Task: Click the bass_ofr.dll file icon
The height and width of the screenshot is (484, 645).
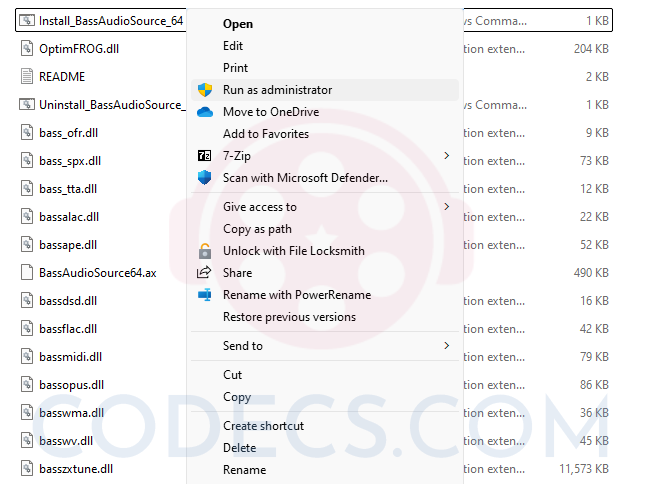Action: coord(27,132)
